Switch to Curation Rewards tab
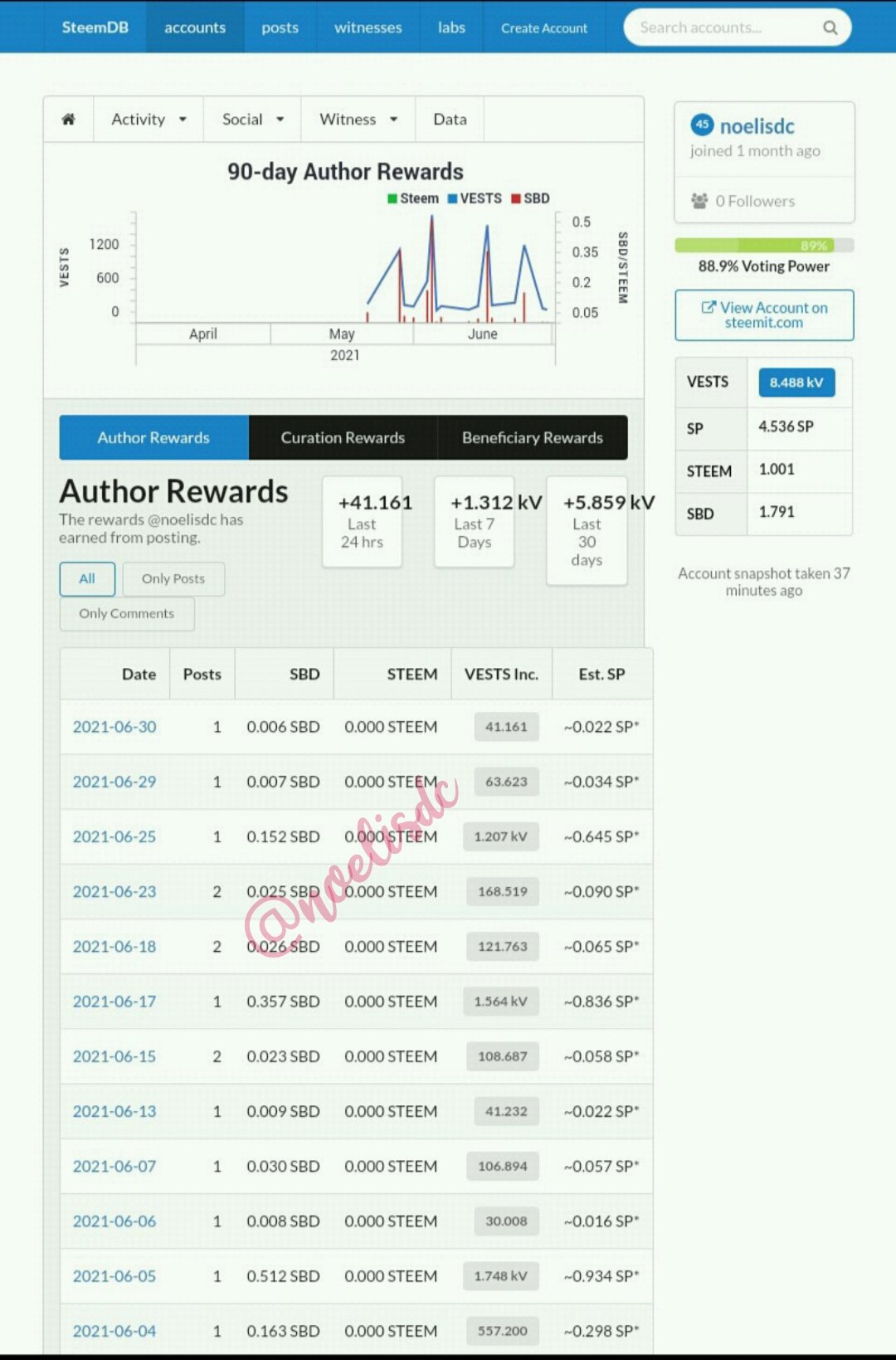The image size is (896, 1360). (343, 437)
